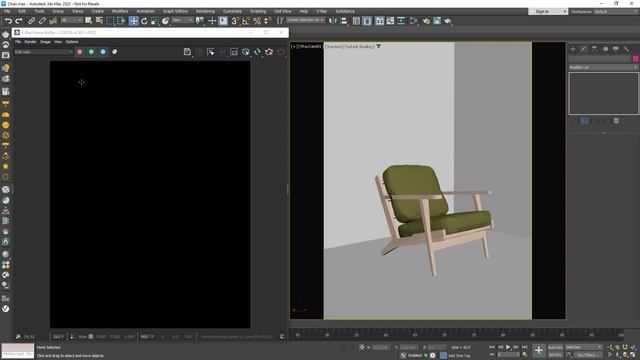Click the Render Setup teapot icon
The height and width of the screenshot is (360, 640).
coord(426,21)
